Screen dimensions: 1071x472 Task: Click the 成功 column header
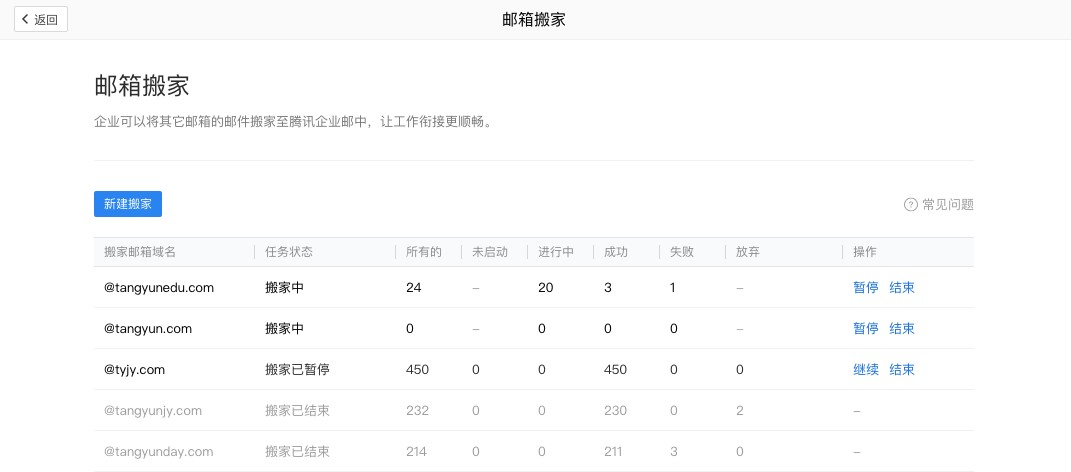tap(616, 252)
